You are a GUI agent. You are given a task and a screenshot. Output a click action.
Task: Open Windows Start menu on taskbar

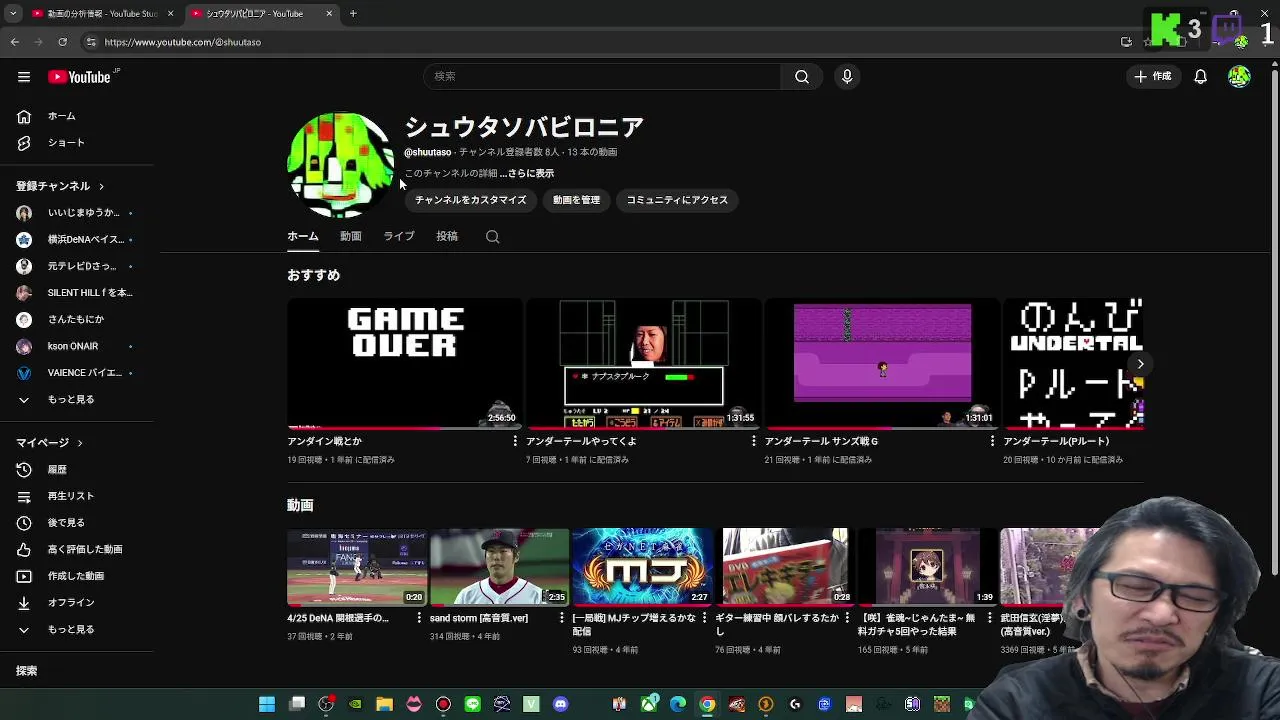point(267,704)
